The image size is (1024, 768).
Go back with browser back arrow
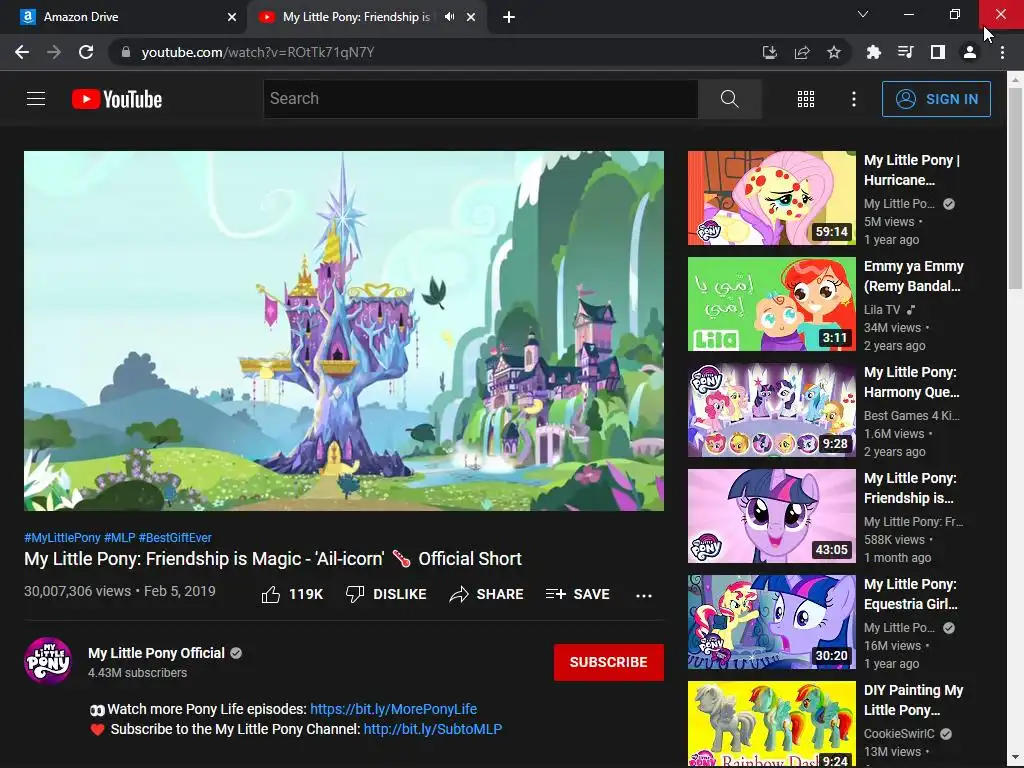point(22,52)
